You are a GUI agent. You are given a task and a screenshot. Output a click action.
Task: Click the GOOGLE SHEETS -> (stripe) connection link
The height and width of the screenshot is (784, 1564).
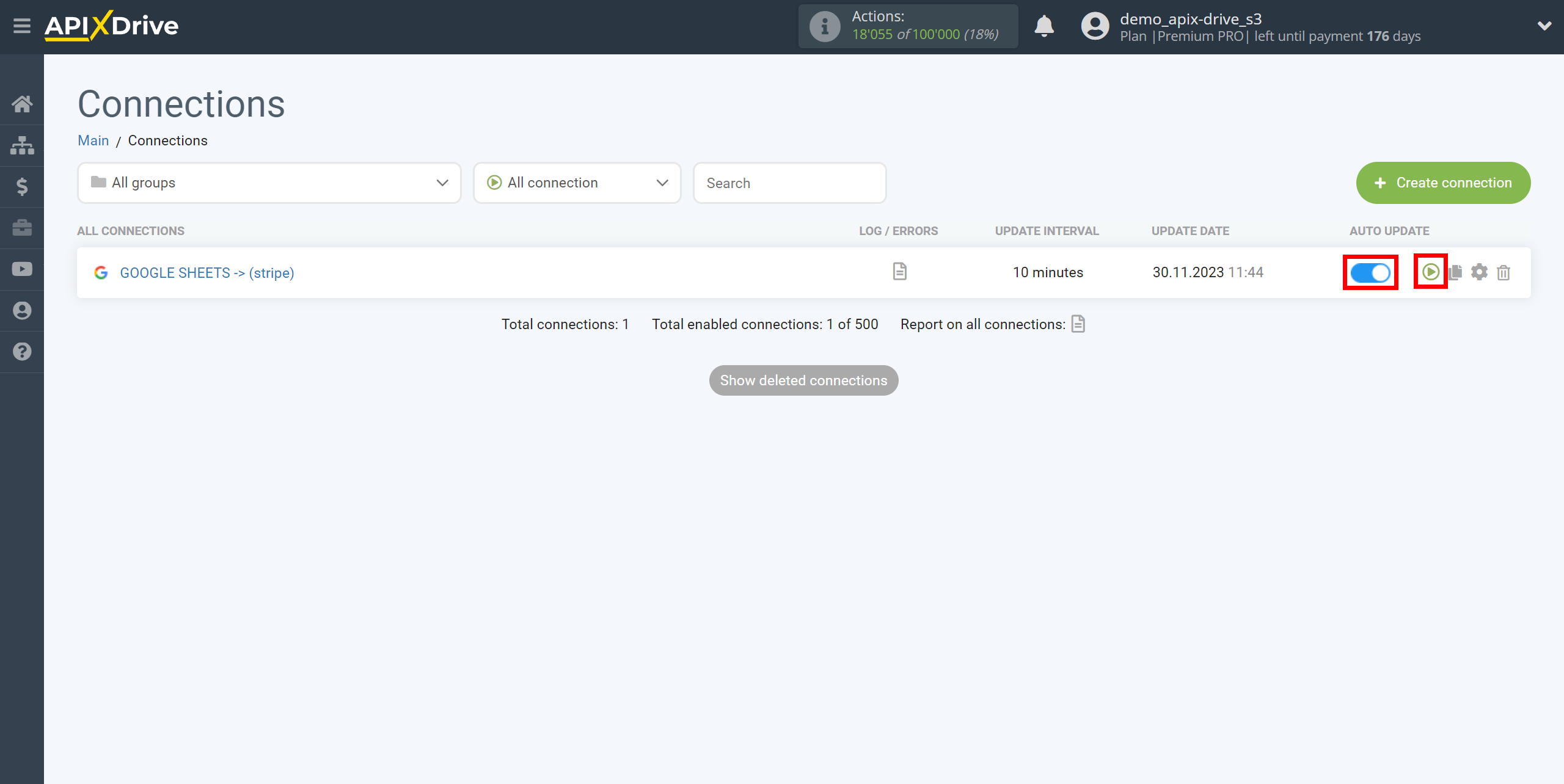(x=207, y=272)
